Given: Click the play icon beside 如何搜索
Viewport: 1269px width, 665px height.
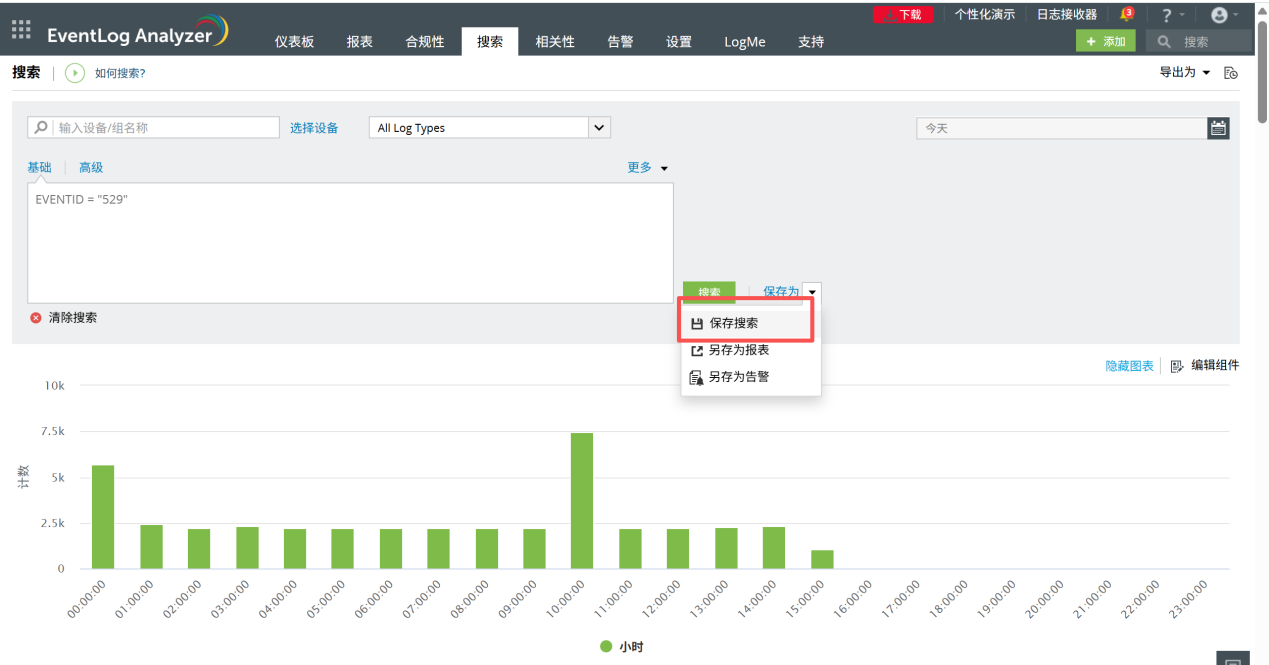Looking at the screenshot, I should pos(75,73).
